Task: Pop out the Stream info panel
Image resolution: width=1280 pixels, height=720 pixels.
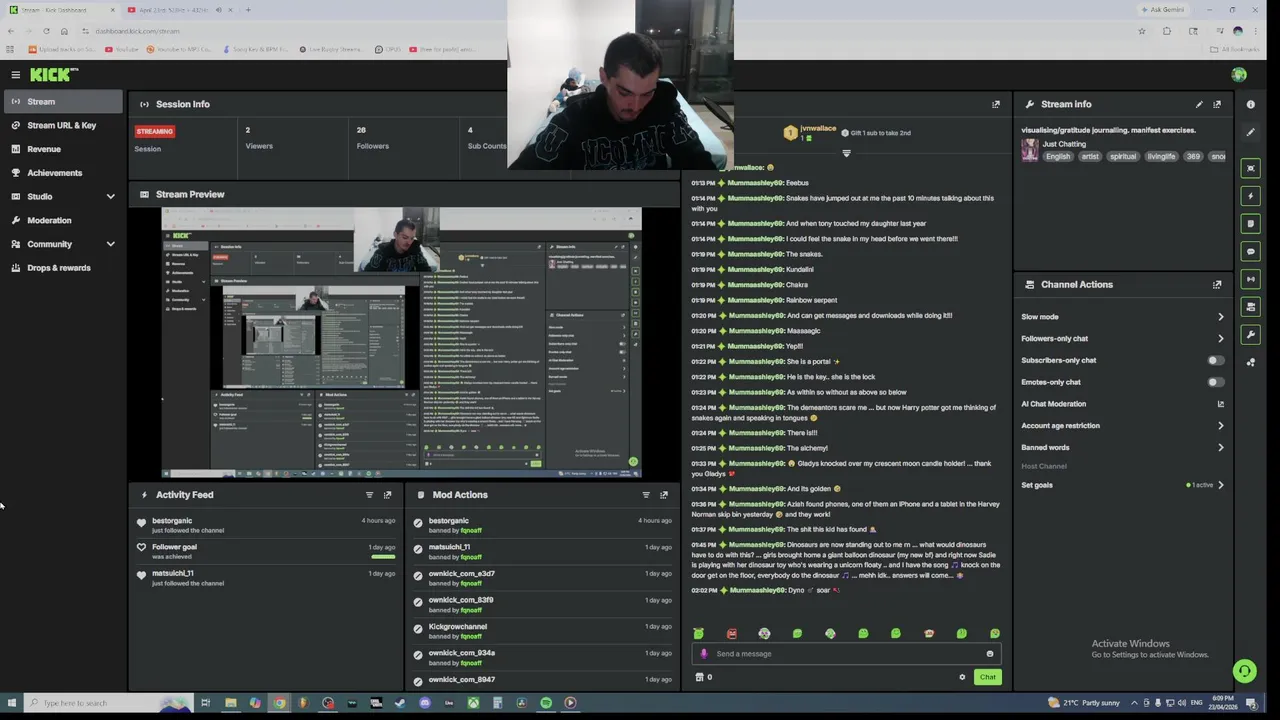Action: 1217,104
